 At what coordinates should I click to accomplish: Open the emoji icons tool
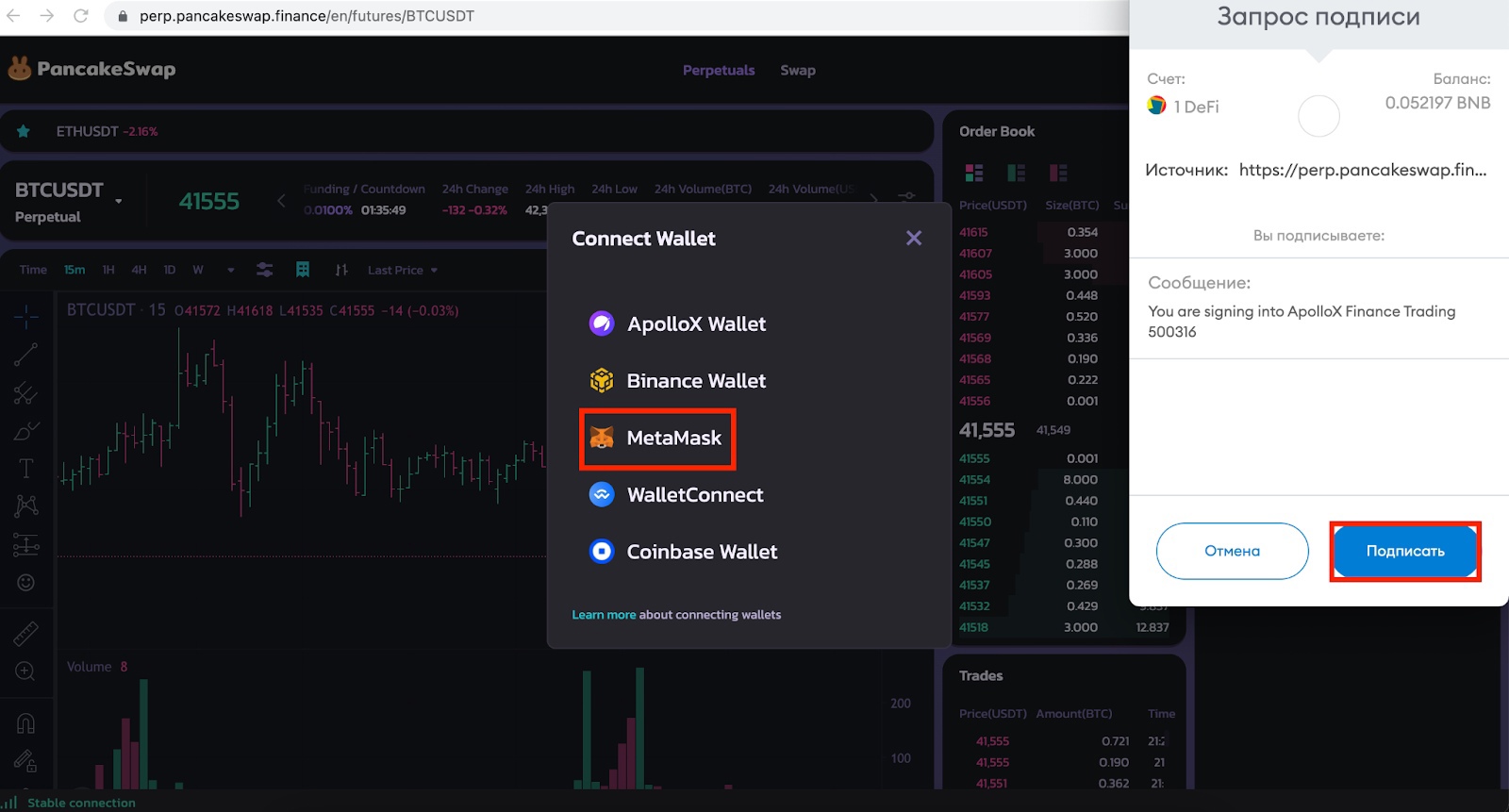tap(25, 583)
